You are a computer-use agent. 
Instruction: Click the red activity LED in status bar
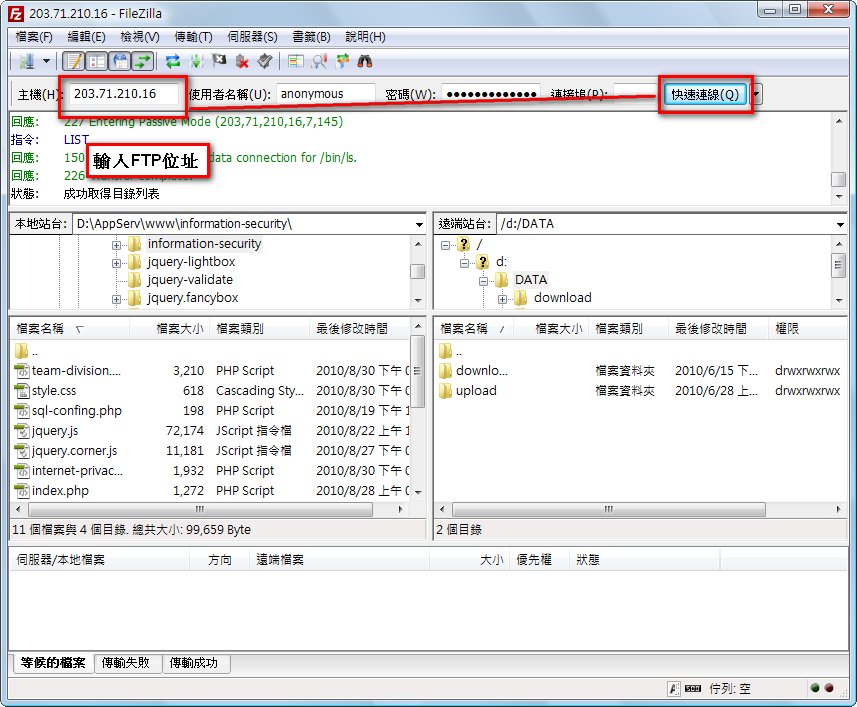[x=829, y=688]
